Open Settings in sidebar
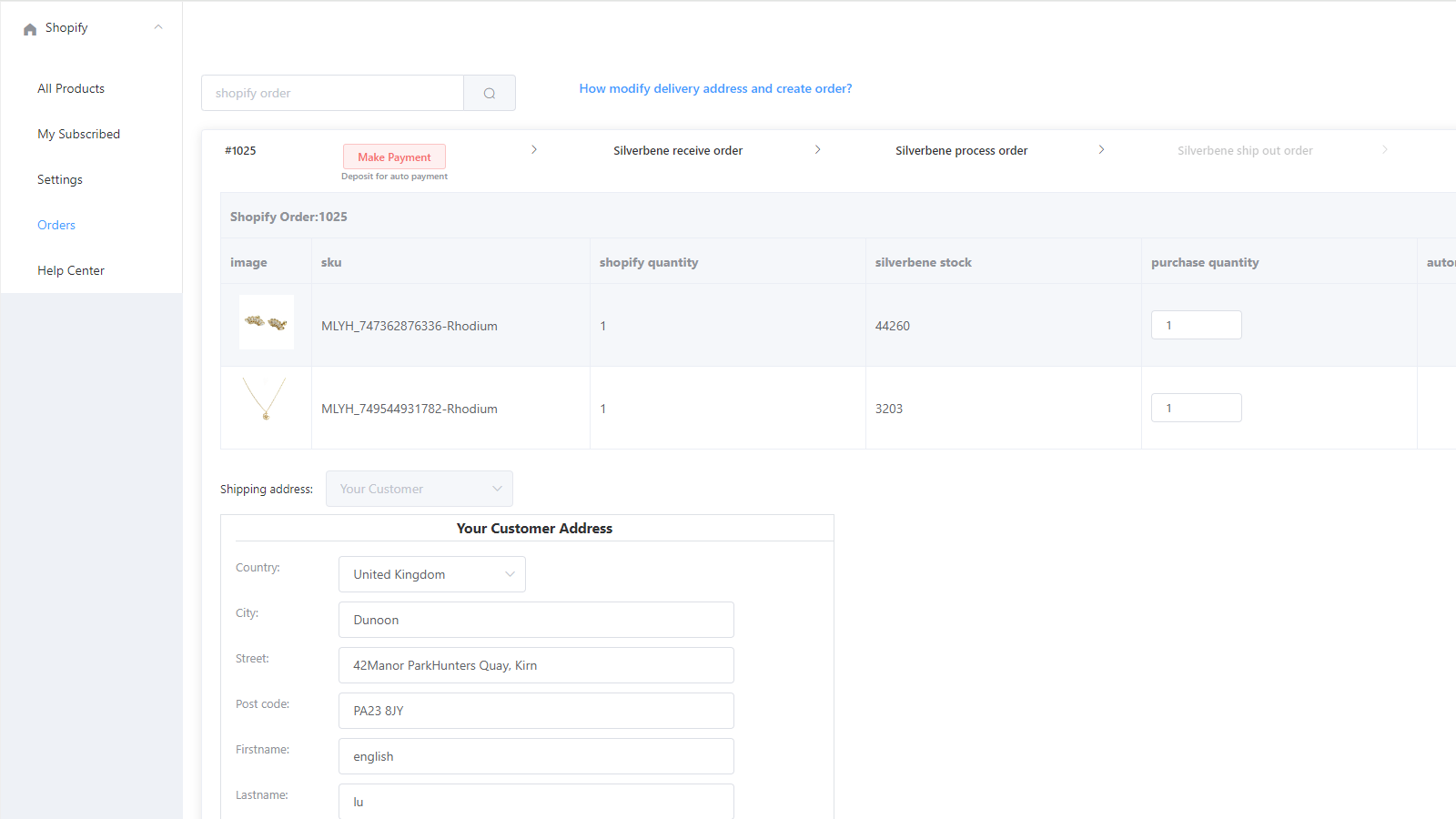 [60, 179]
